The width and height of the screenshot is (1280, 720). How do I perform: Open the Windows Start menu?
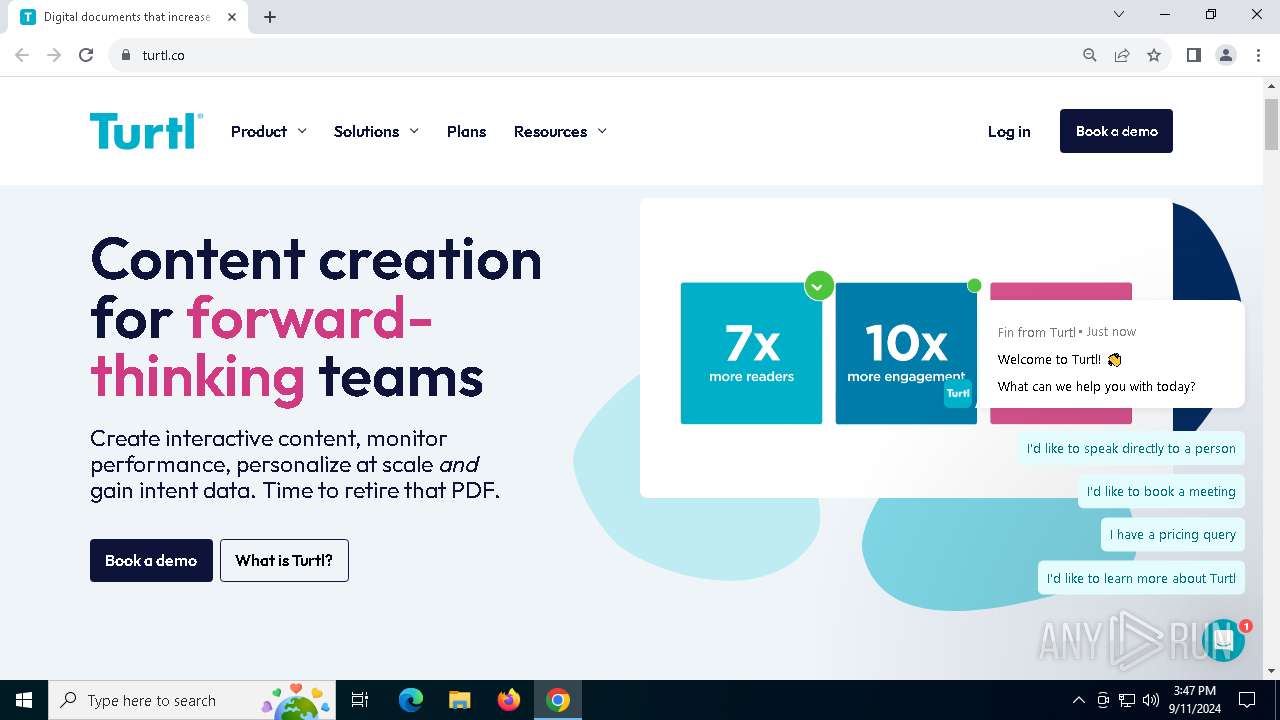24,700
